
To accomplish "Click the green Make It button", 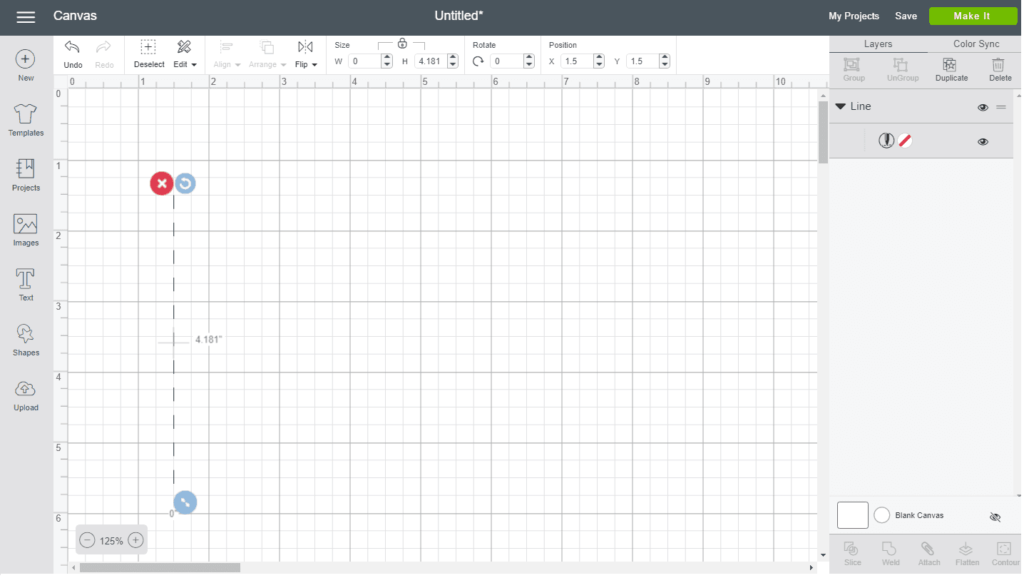I will pos(972,16).
